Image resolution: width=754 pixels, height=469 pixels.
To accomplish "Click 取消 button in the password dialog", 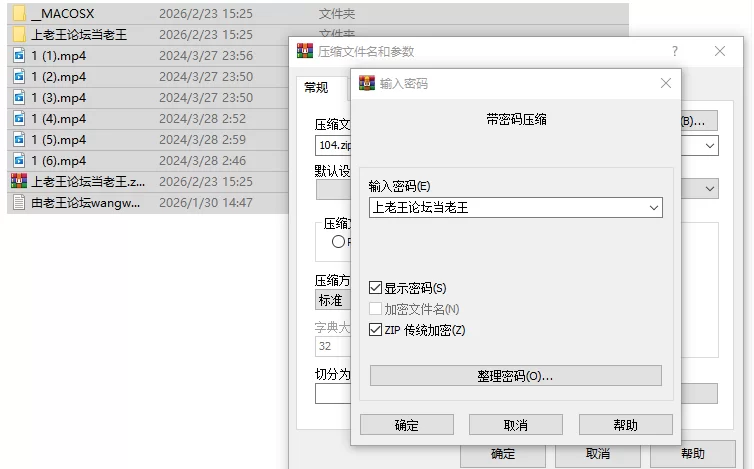I will (516, 425).
